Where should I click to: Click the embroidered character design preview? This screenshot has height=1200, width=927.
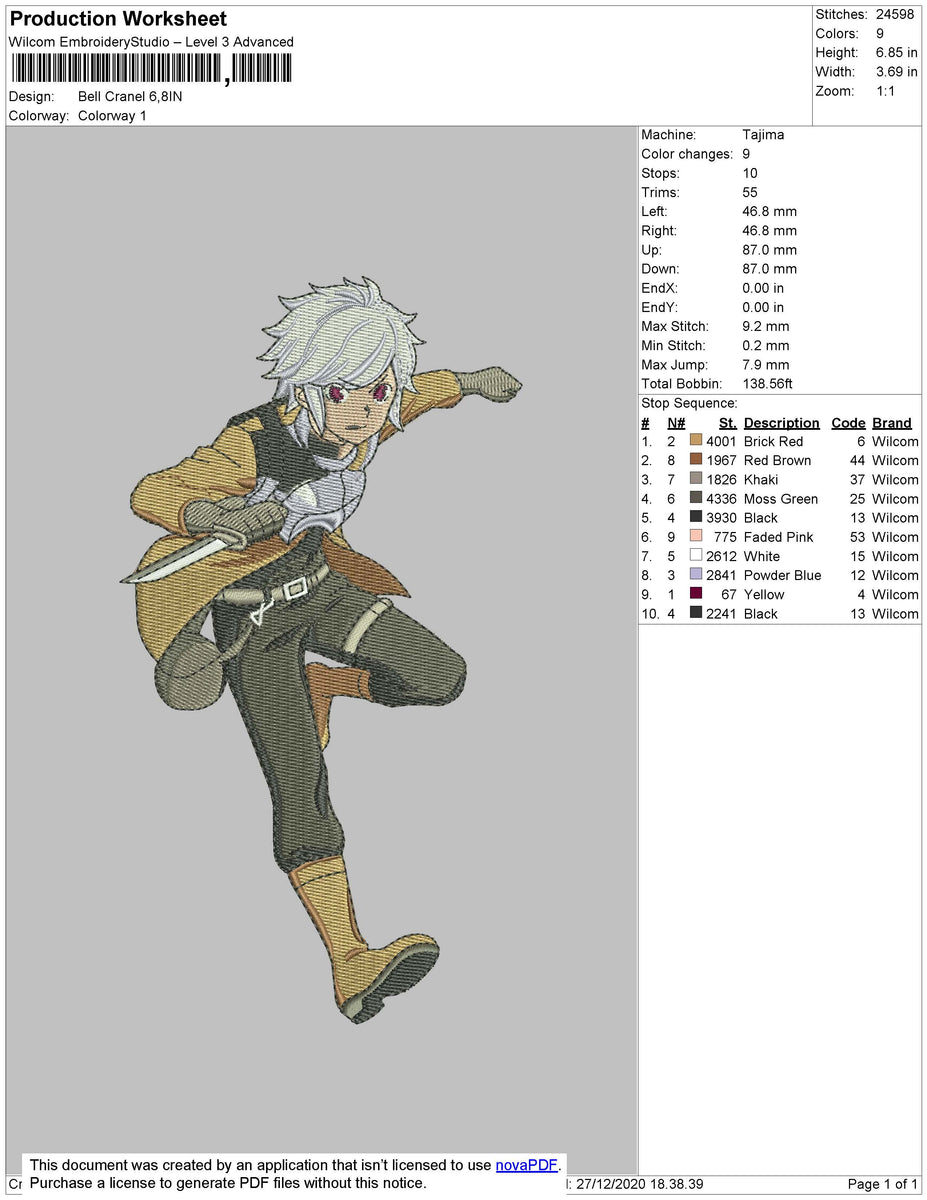[x=320, y=640]
